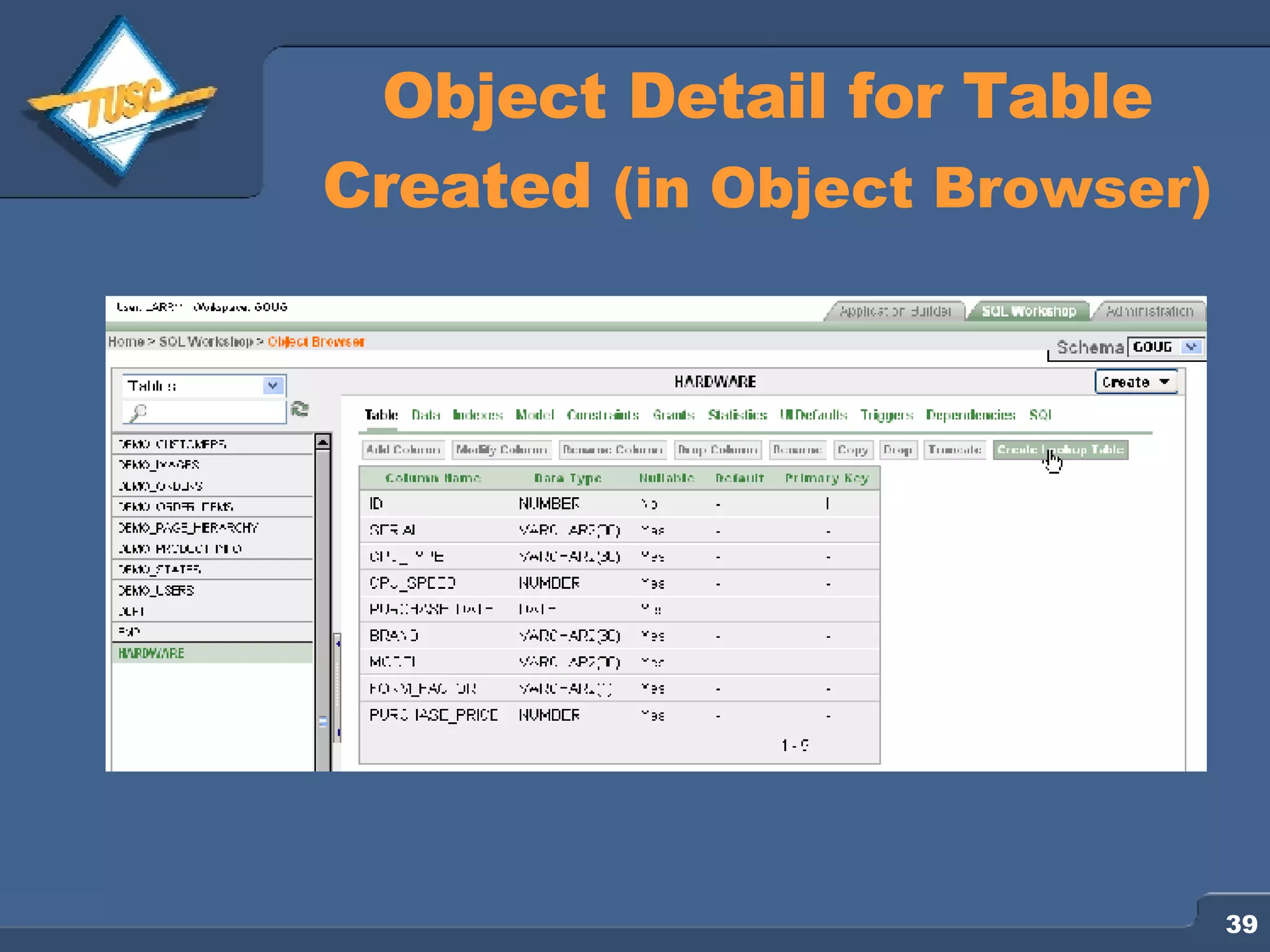Select DEMO_STATES in the table list

213,570
